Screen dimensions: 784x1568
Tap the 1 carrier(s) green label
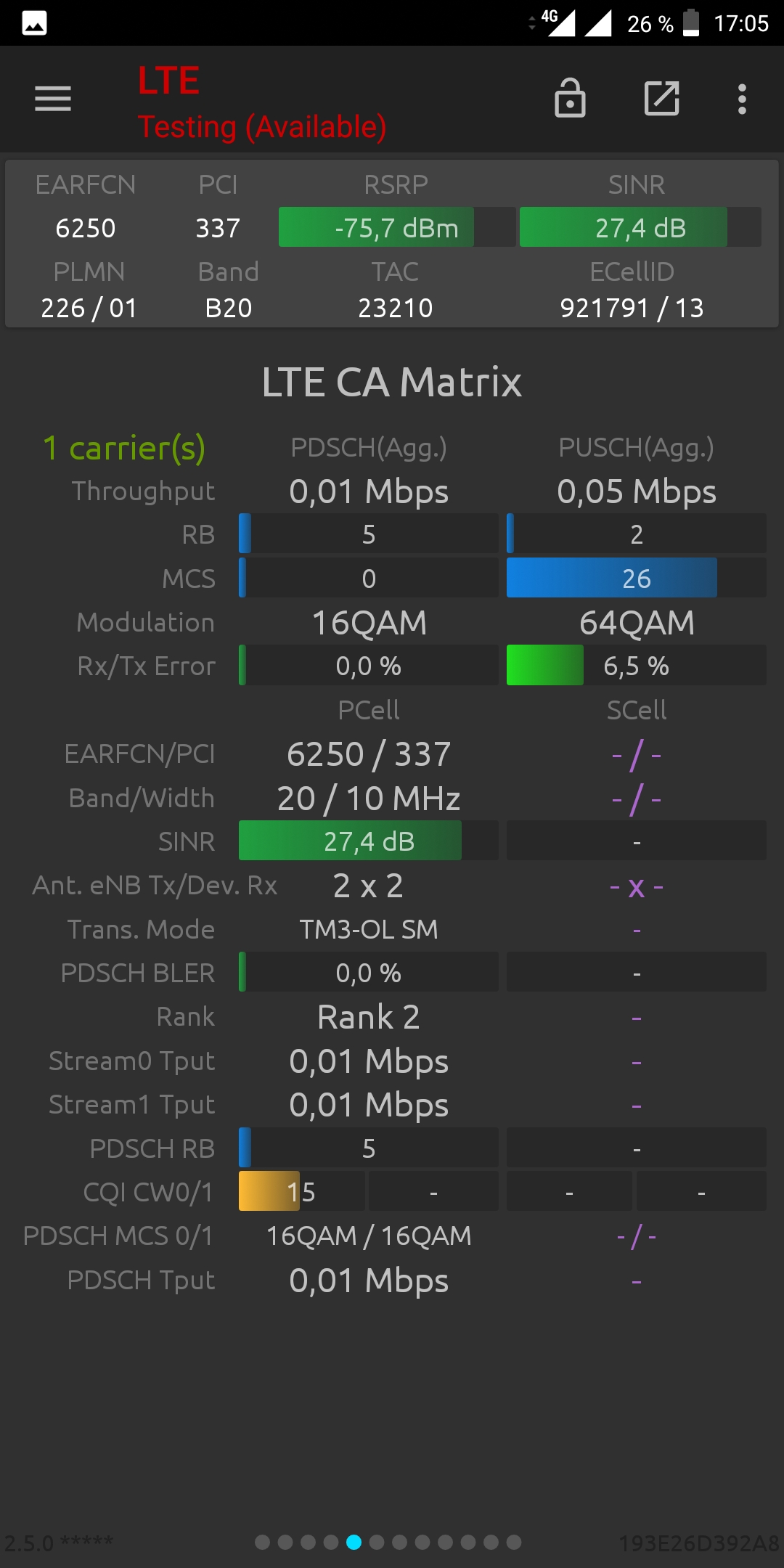point(124,448)
